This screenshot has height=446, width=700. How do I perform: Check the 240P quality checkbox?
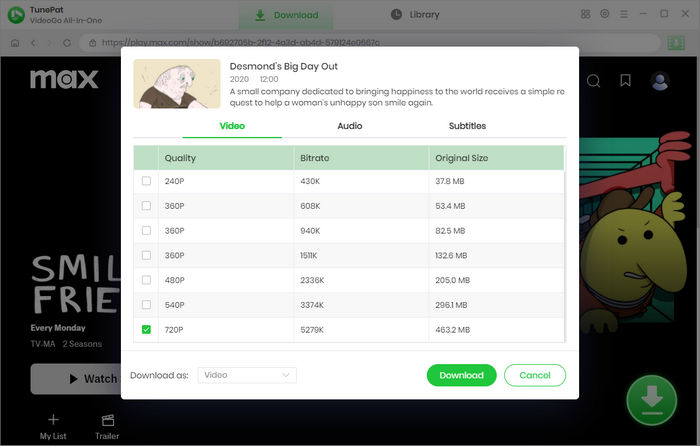pos(147,181)
